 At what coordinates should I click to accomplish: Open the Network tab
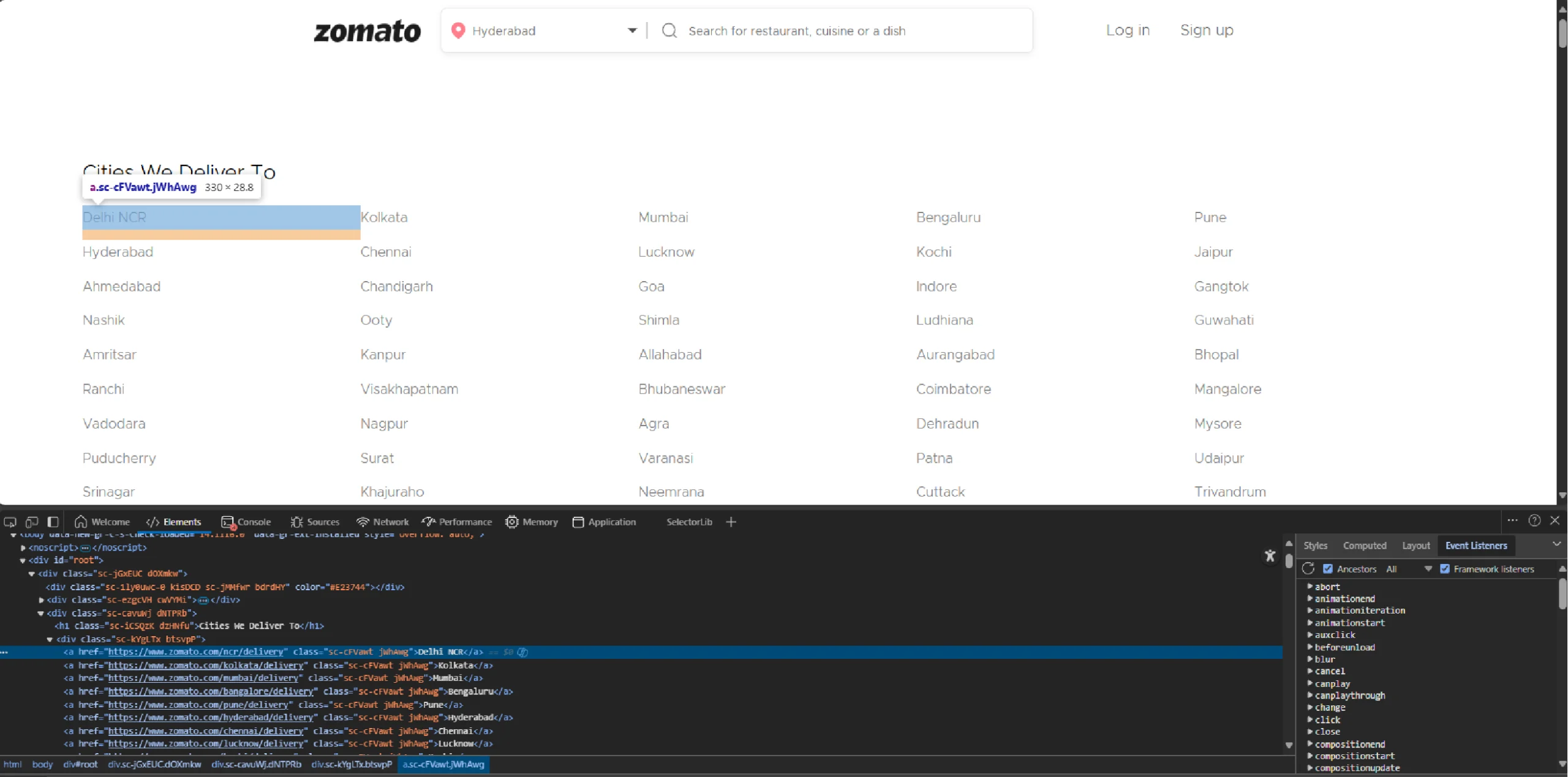(383, 522)
